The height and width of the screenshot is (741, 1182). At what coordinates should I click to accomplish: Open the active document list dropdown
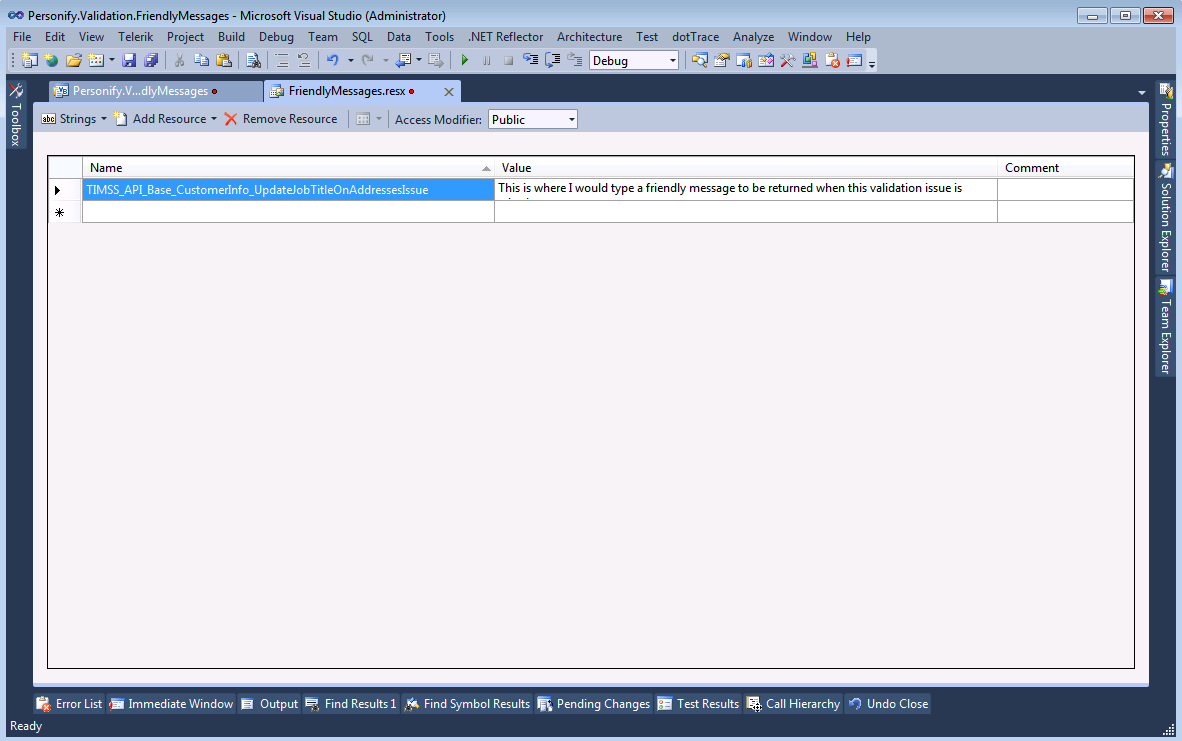click(x=1141, y=92)
